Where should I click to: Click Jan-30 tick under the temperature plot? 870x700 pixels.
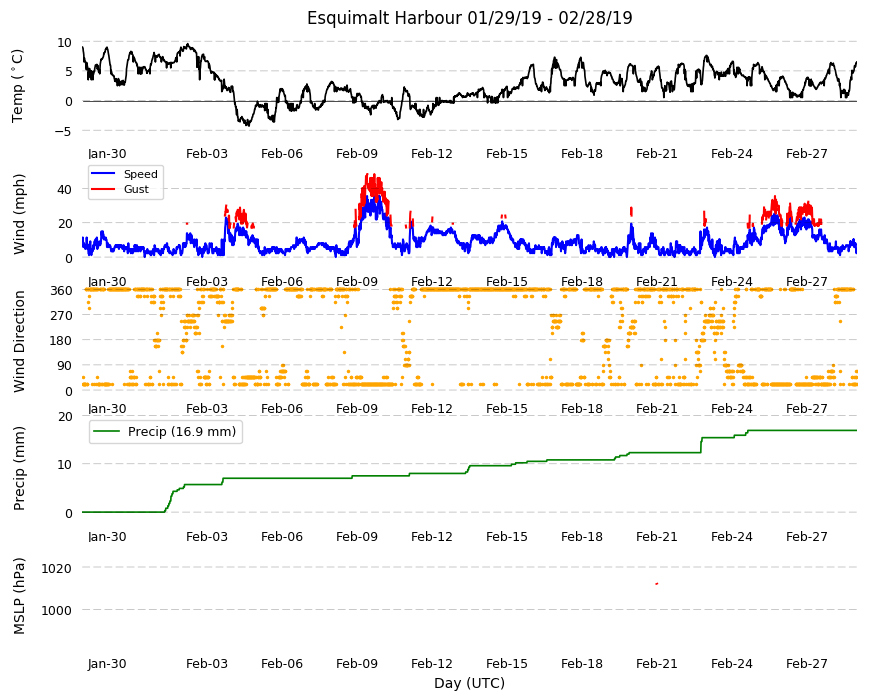pyautogui.click(x=107, y=154)
